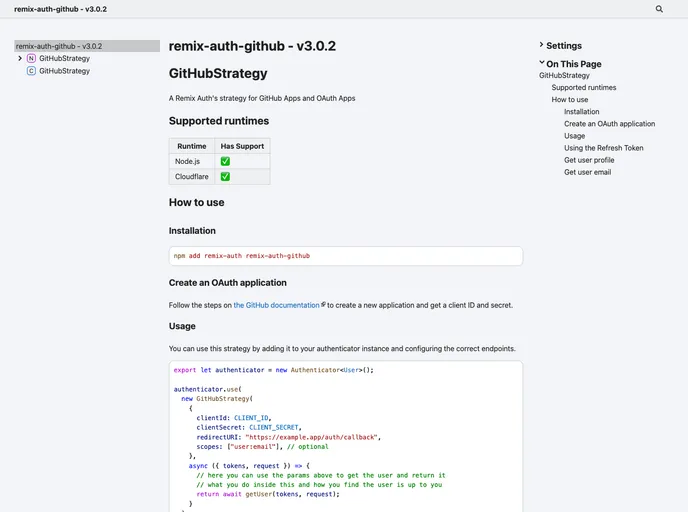Click the Cloudflare table cell
Screen dimensions: 688x512
(x=192, y=176)
